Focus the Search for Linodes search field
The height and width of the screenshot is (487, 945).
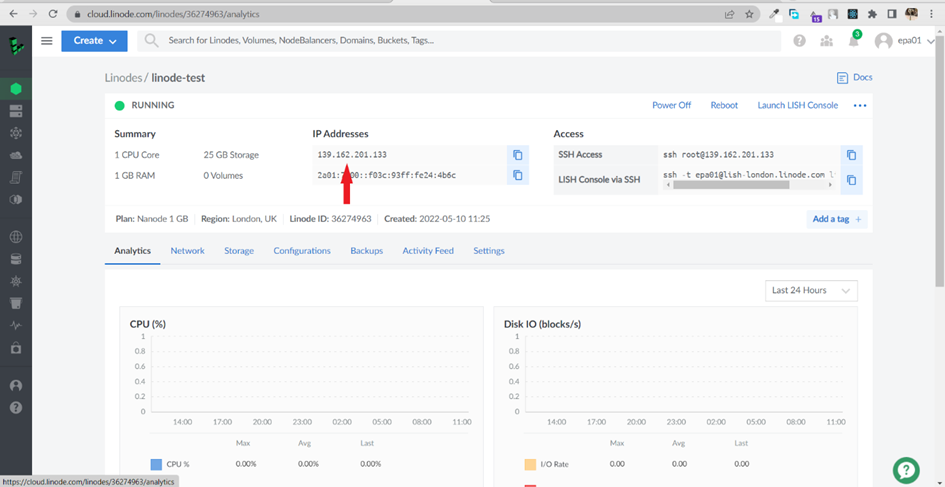point(459,41)
